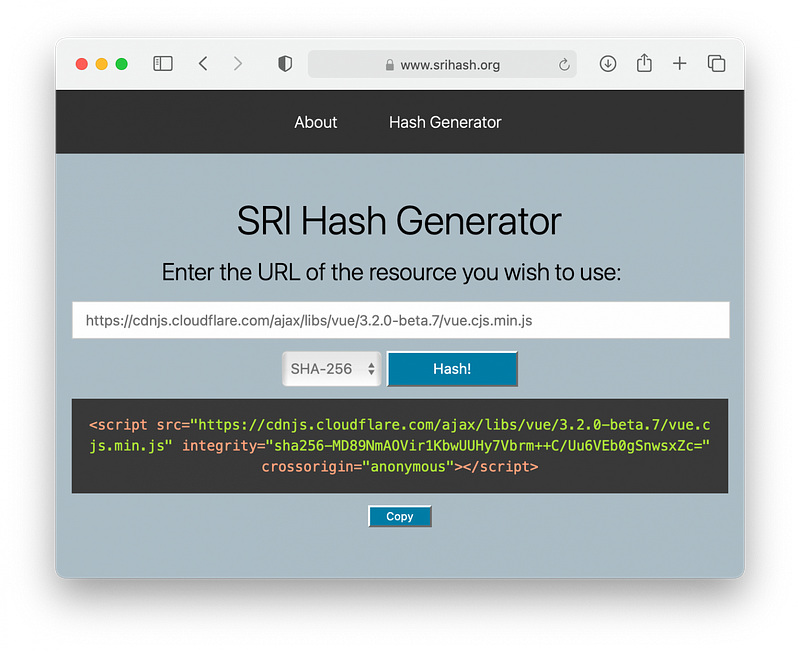Show the Safari sidebar

coord(163,64)
